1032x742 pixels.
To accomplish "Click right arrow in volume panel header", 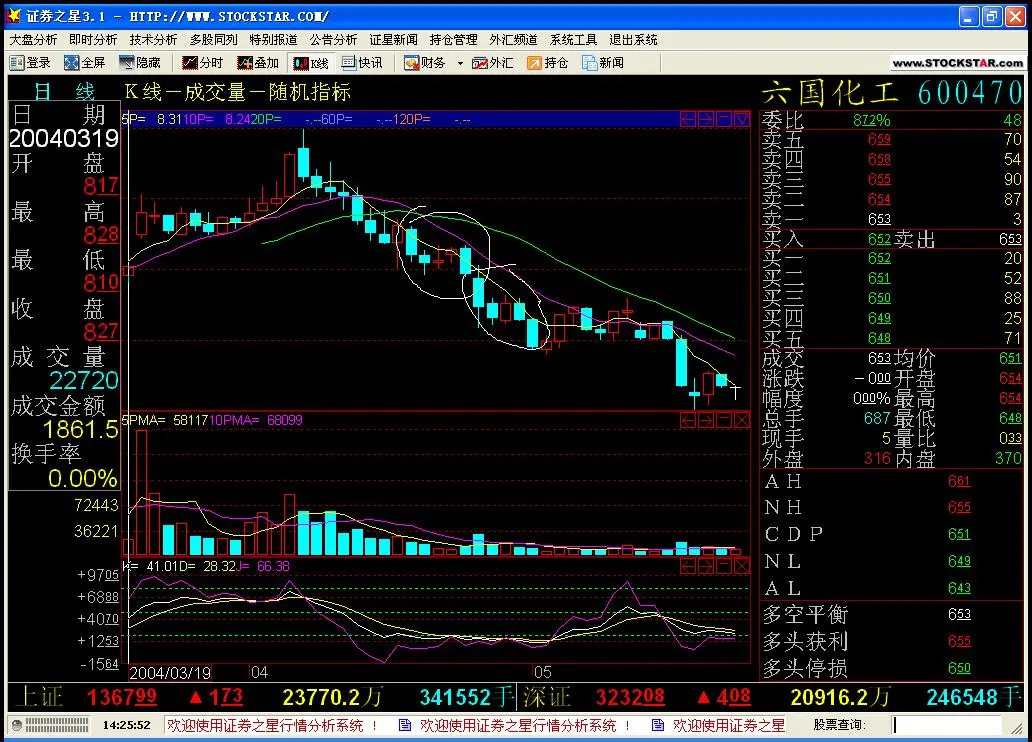I will click(706, 420).
